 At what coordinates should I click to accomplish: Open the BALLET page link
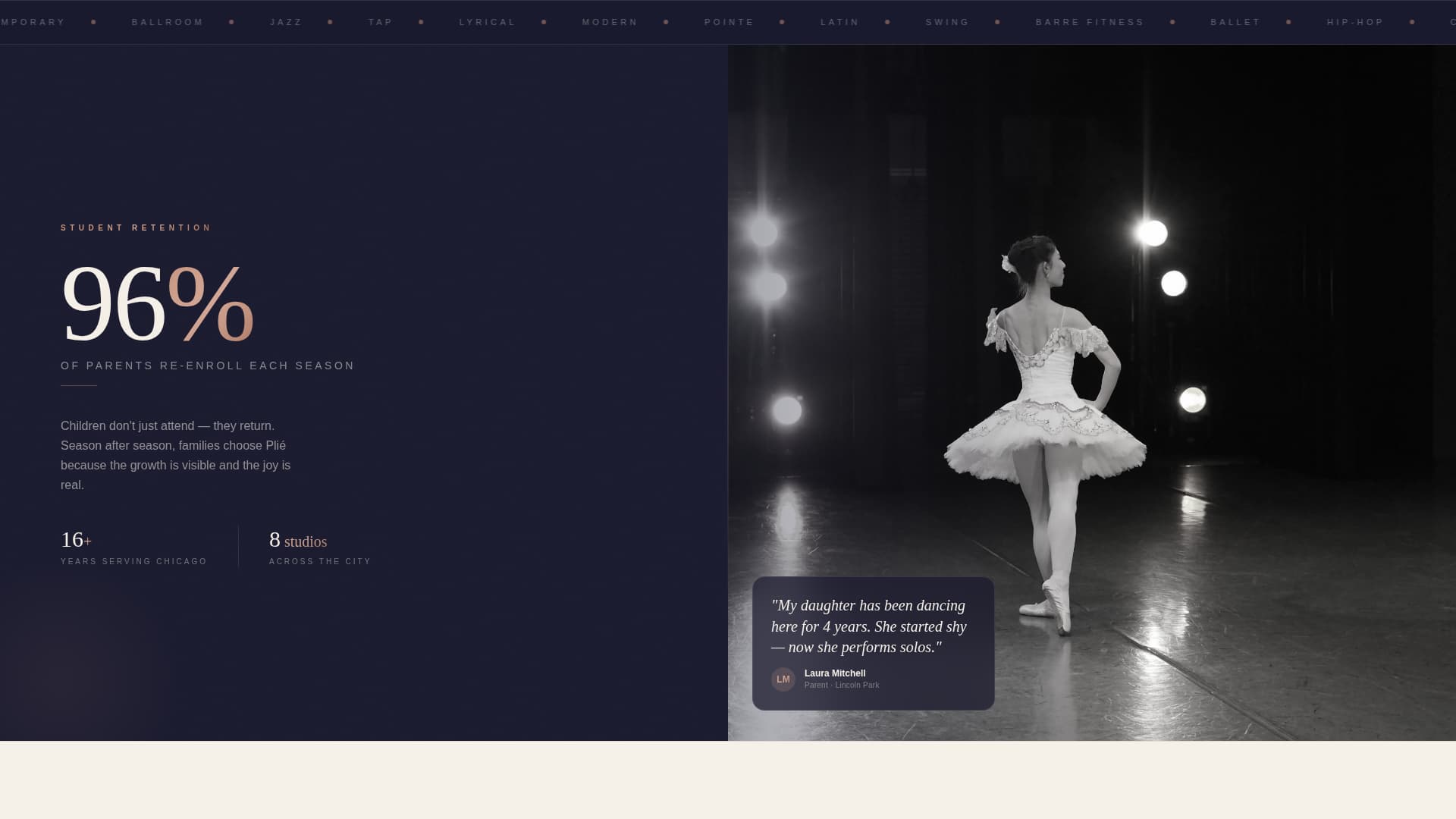coord(1235,22)
